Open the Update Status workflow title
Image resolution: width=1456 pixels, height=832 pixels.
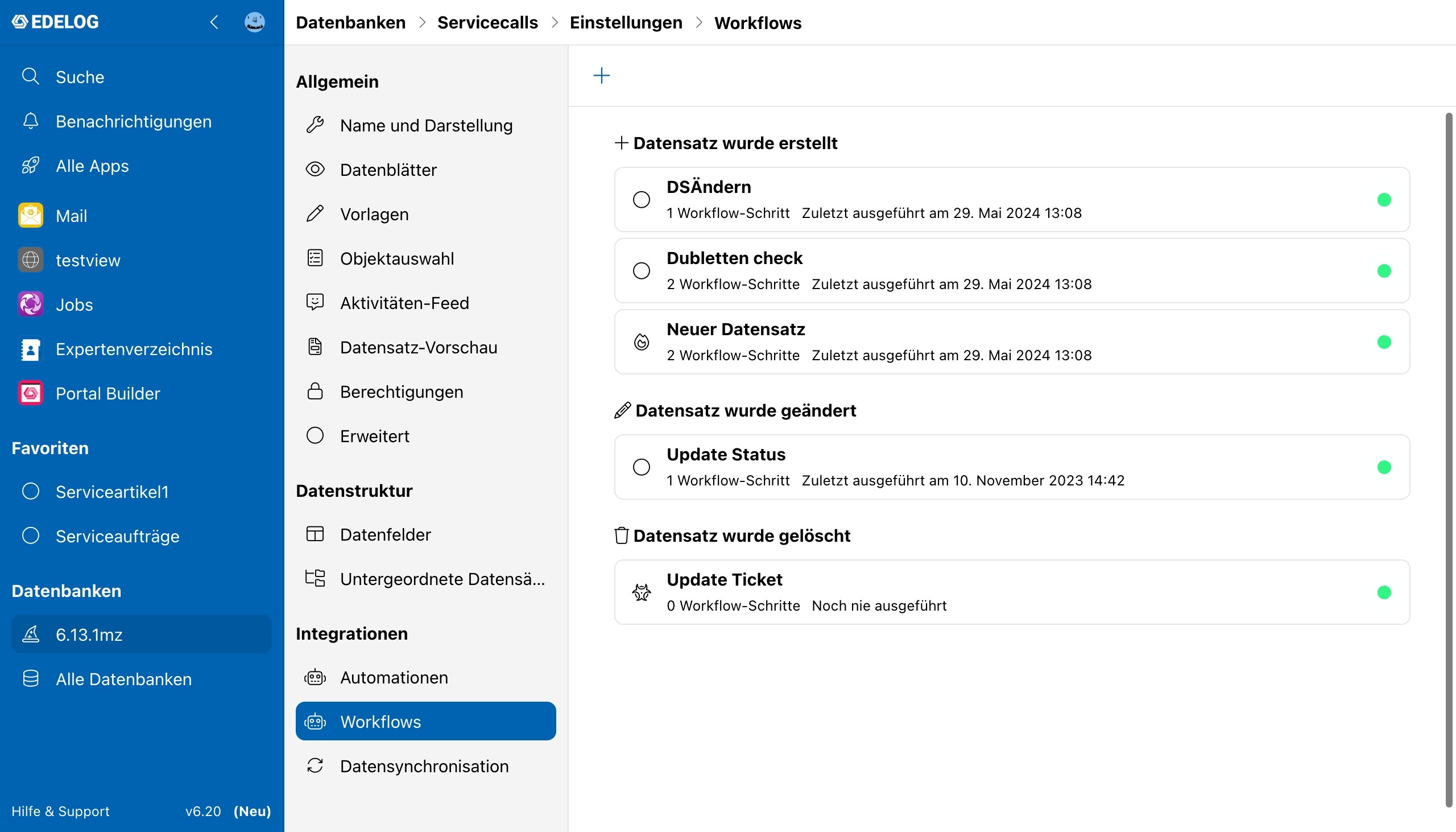(726, 454)
